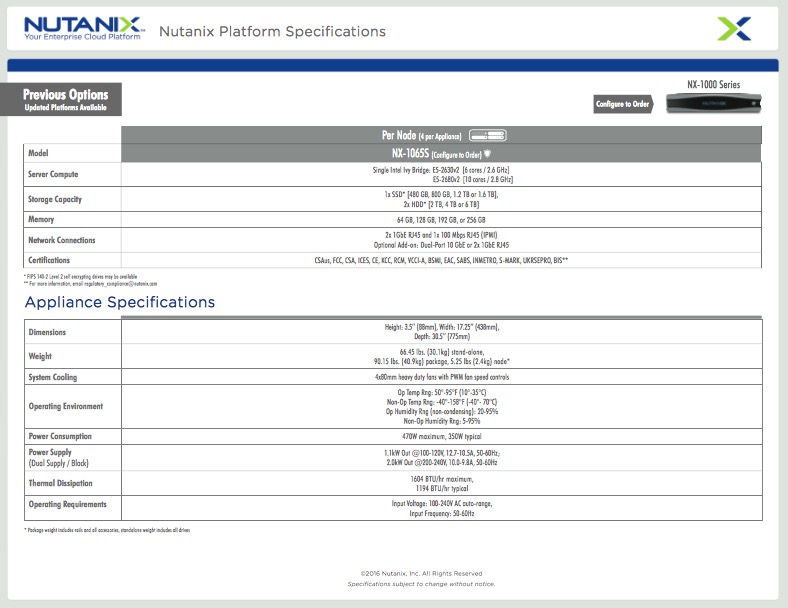This screenshot has width=788, height=608.
Task: Select the Dimensions row label
Action: tap(48, 332)
